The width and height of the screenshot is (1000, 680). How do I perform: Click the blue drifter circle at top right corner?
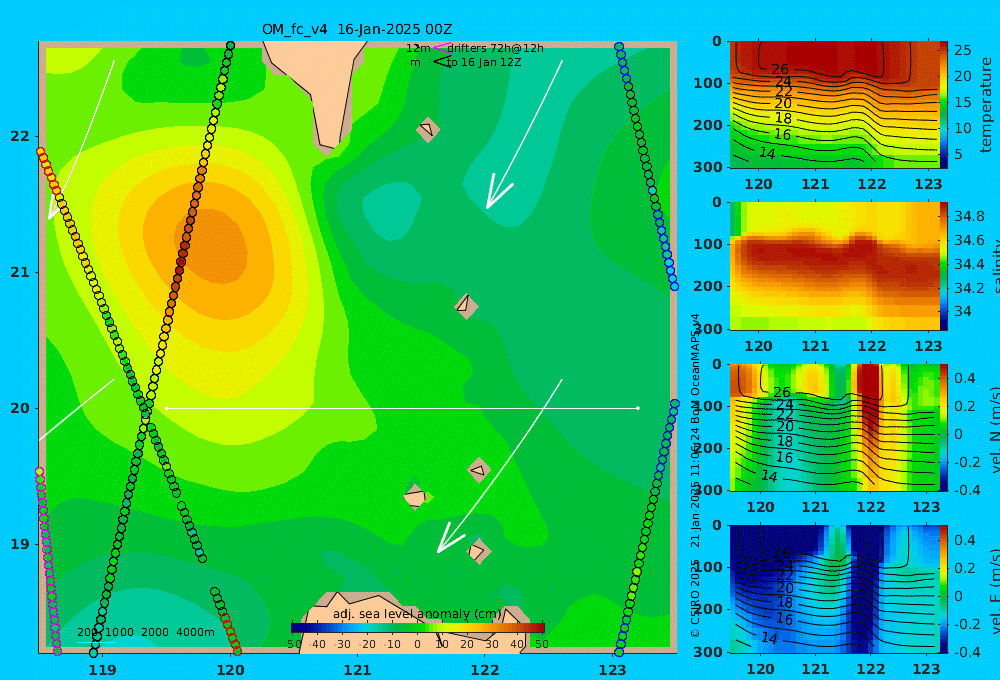619,47
